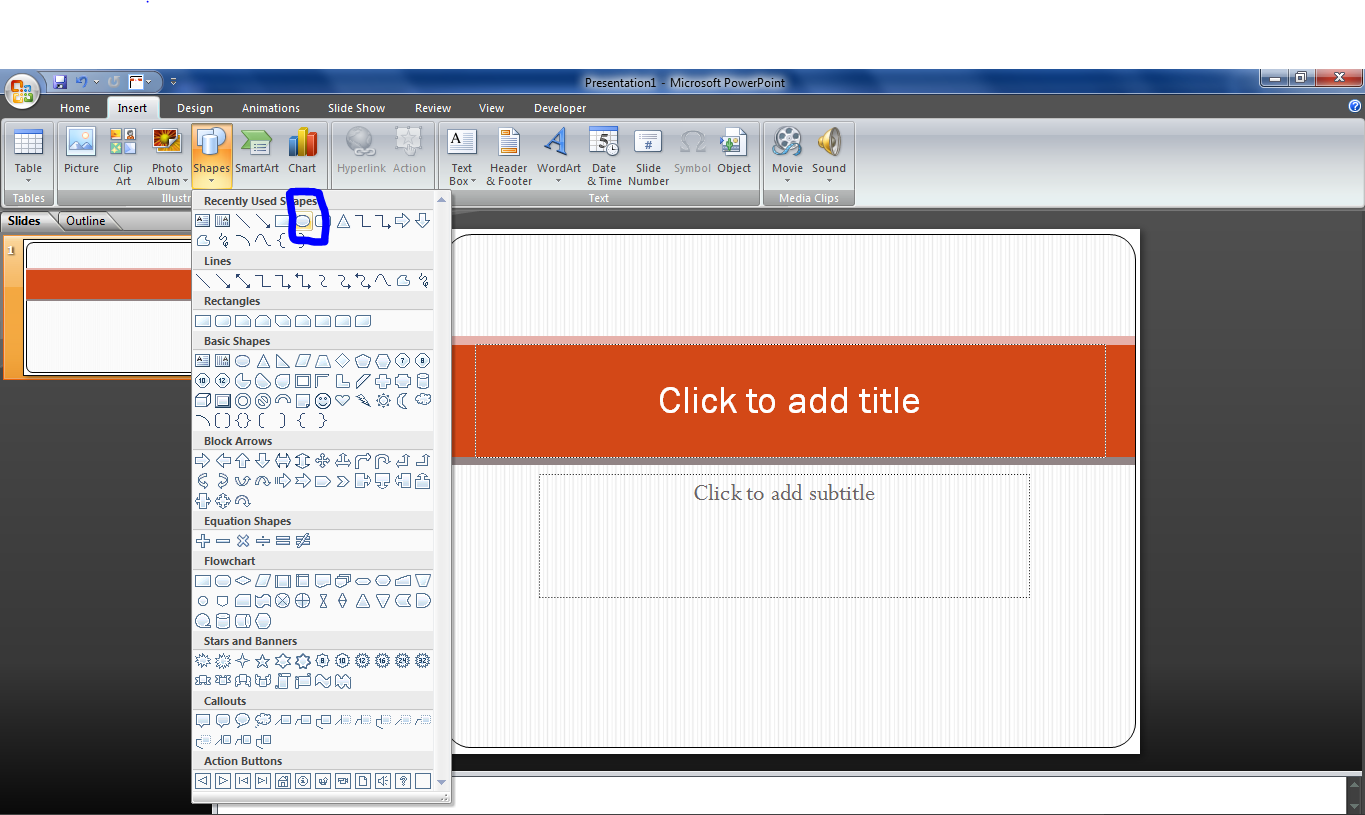This screenshot has height=815, width=1365.
Task: Open the Developer tab
Action: click(560, 108)
